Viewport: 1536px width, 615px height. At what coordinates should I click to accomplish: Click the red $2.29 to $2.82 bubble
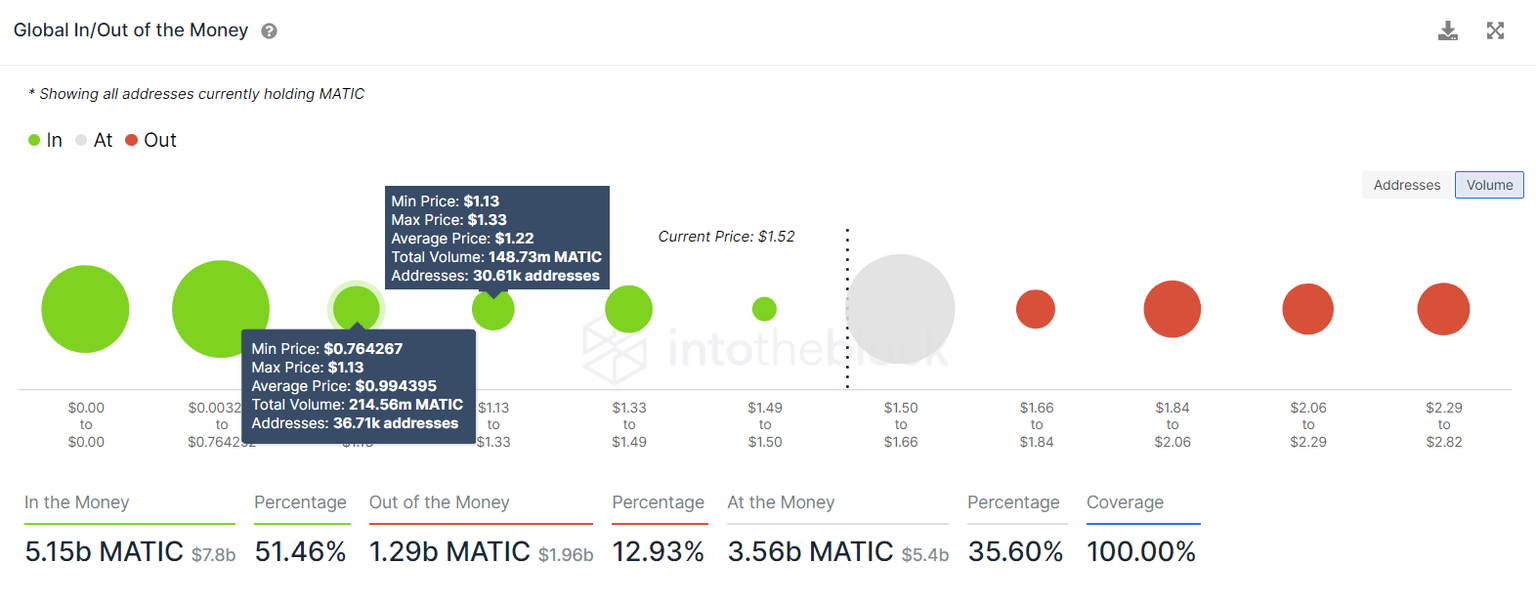tap(1443, 309)
